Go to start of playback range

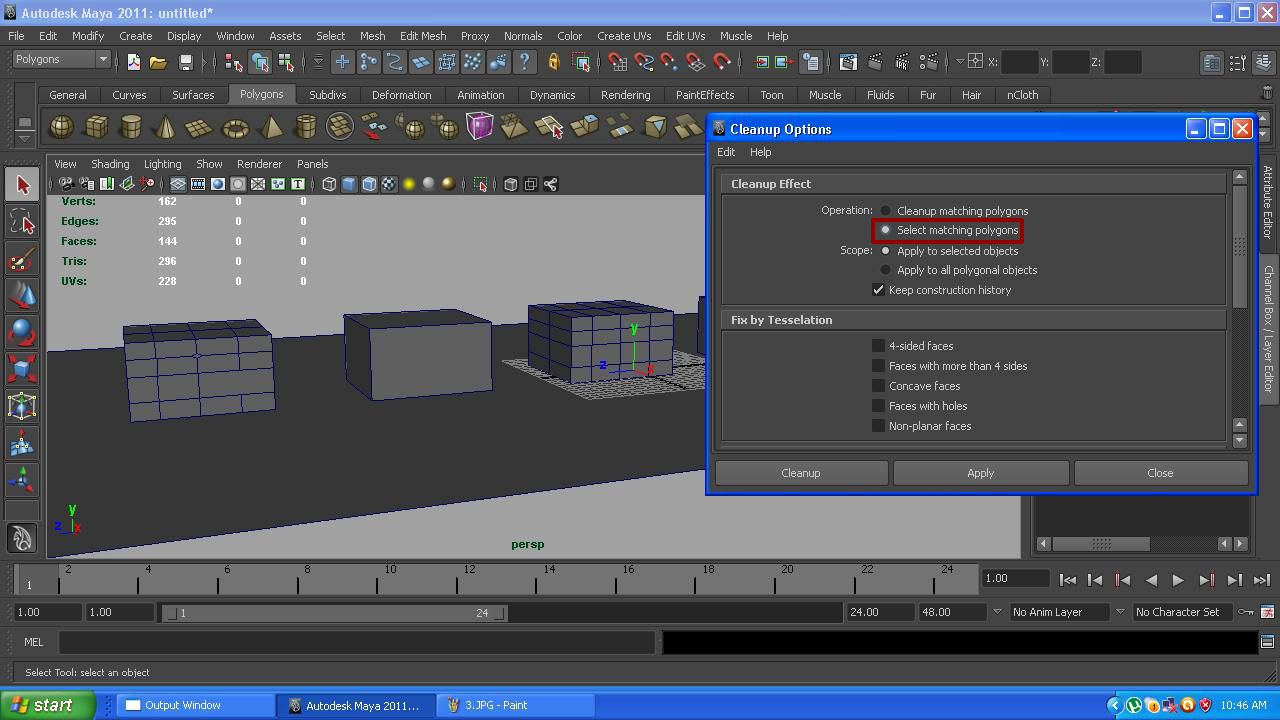[1067, 580]
